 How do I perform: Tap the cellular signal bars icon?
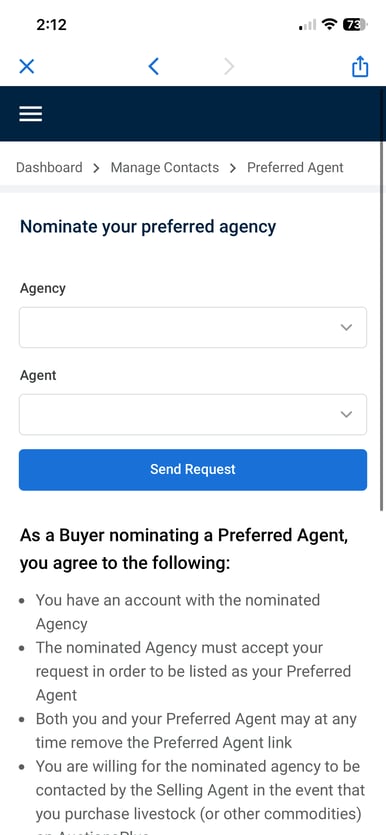[x=308, y=25]
